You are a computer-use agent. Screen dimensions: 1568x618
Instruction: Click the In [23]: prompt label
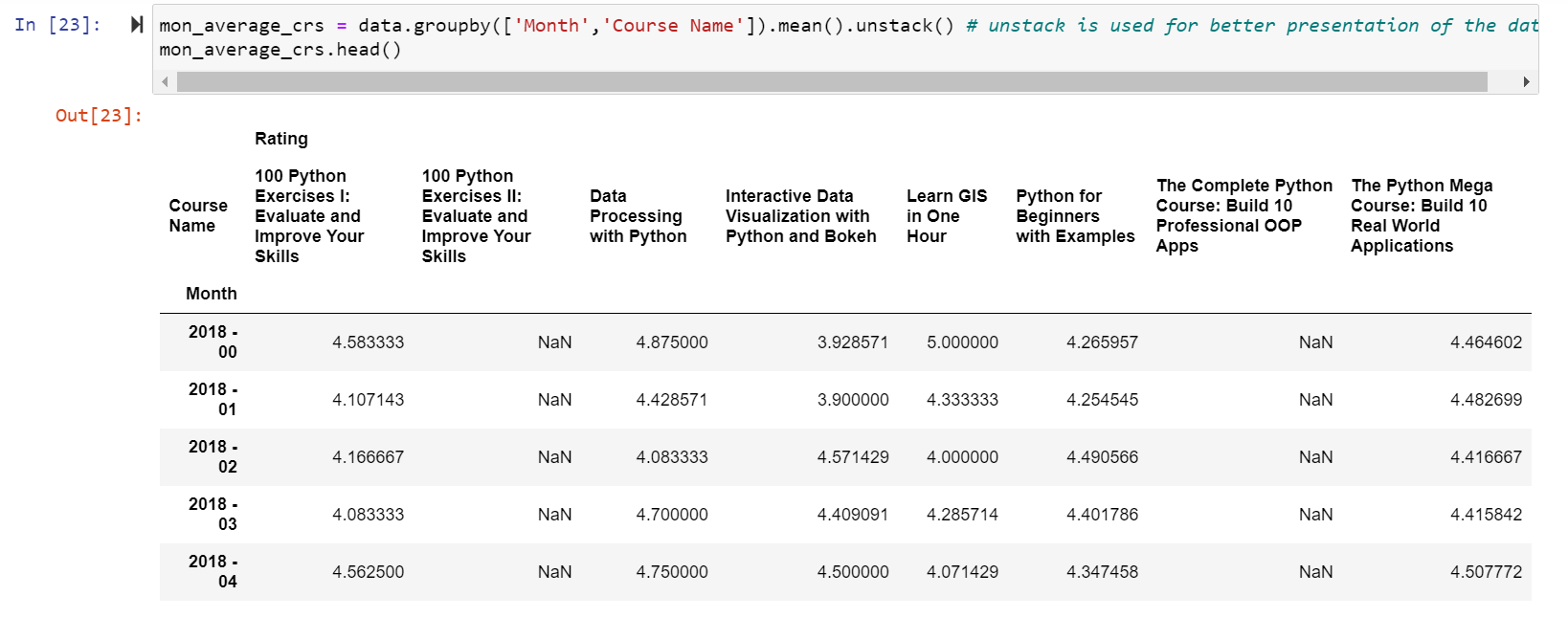click(58, 25)
